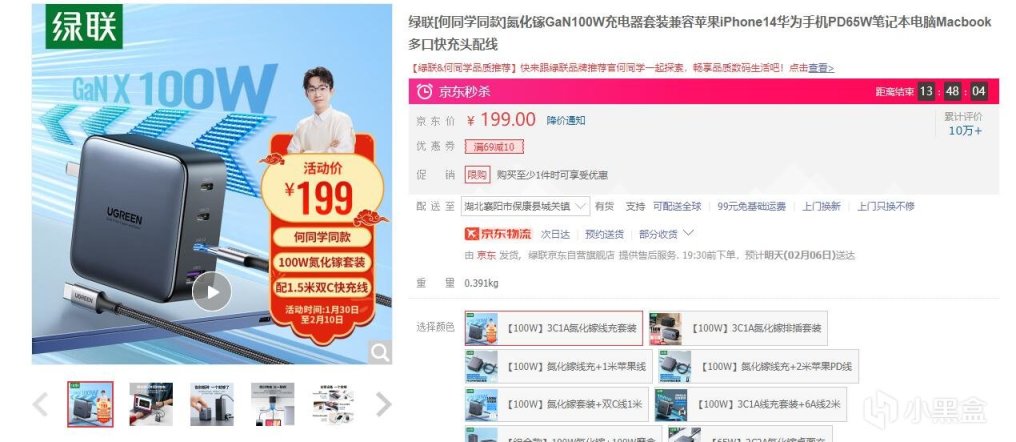Select the last thumbnail with accessories
Image resolution: width=1016 pixels, height=442 pixels.
[334, 404]
